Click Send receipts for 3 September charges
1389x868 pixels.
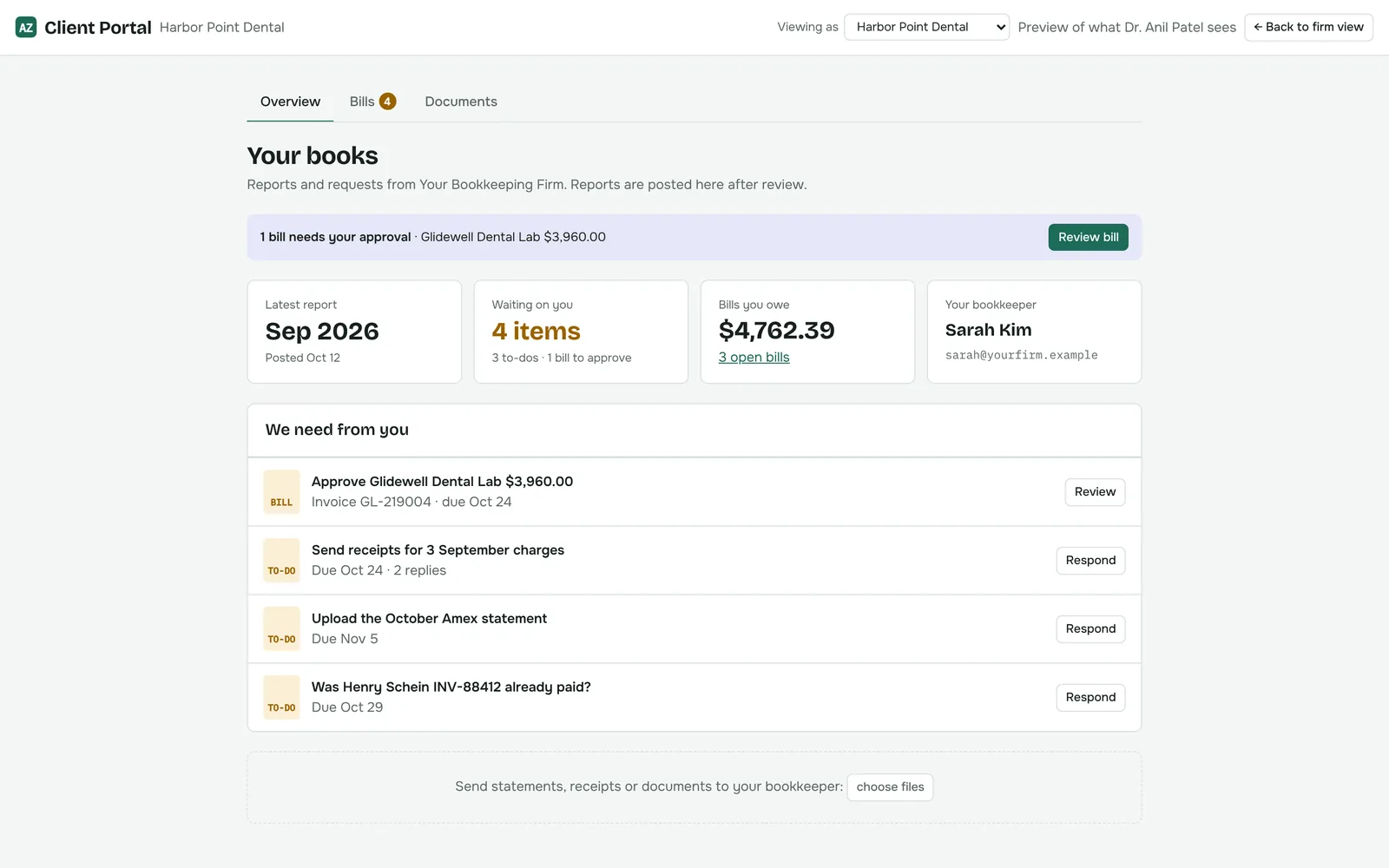[x=438, y=550]
